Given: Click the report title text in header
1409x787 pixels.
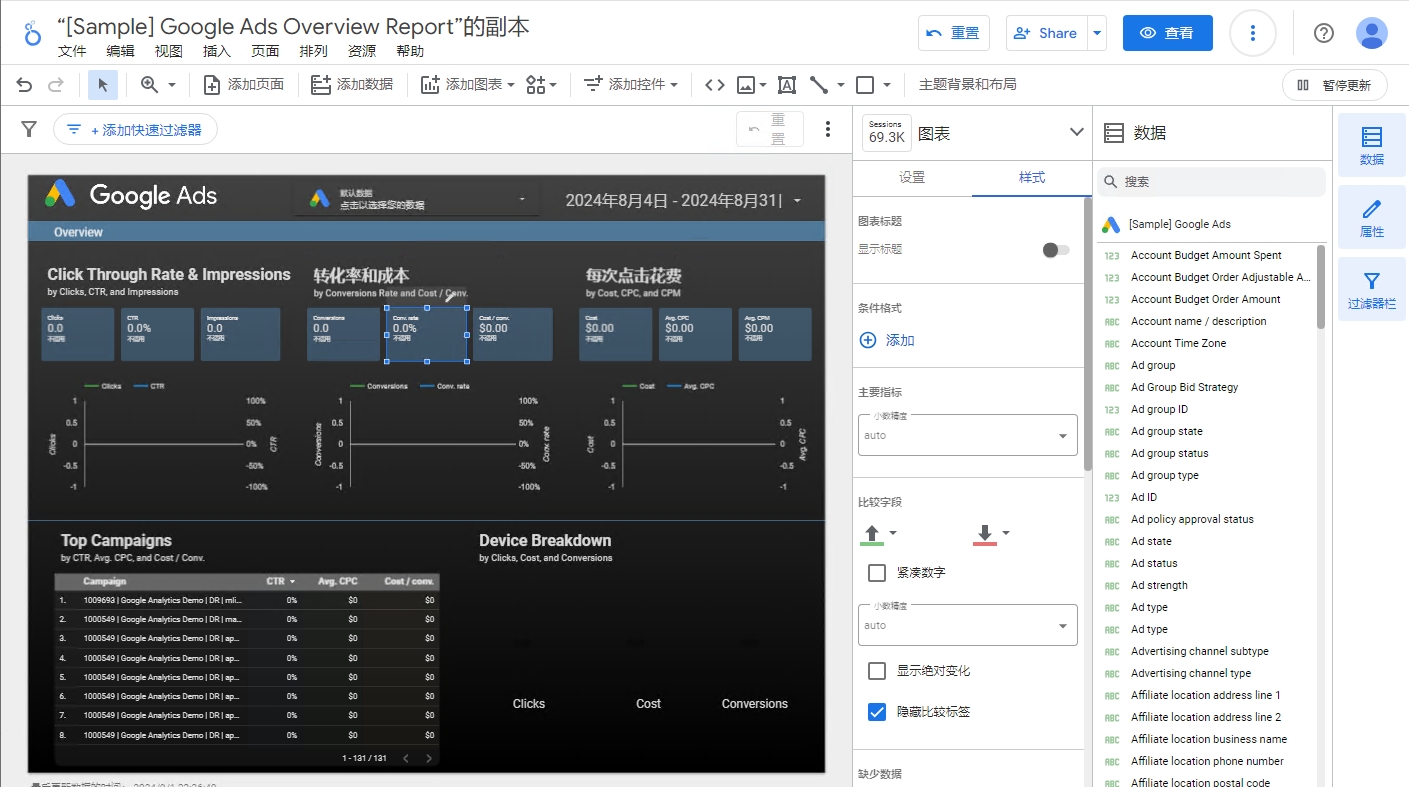Looking at the screenshot, I should [x=293, y=26].
